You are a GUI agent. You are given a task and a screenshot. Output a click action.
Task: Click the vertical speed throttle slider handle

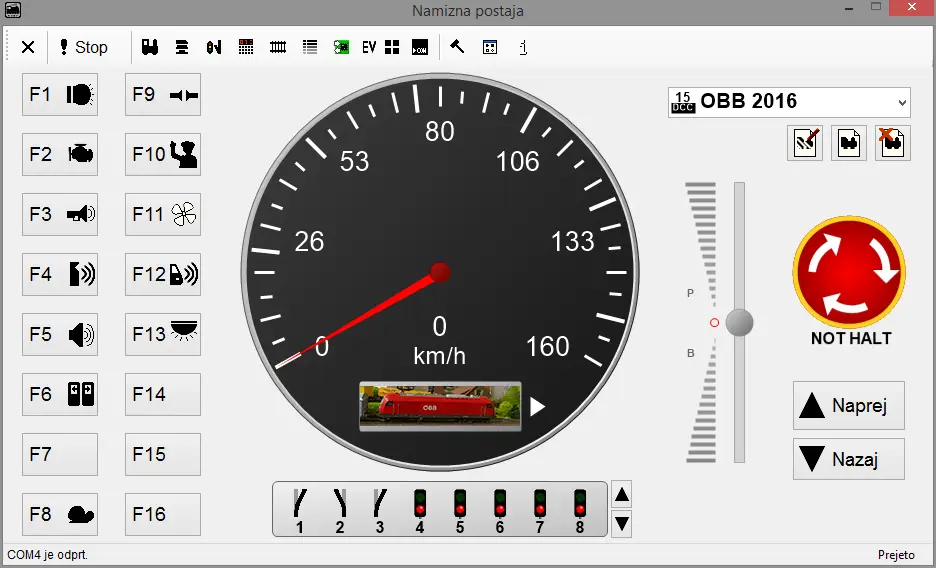[739, 322]
